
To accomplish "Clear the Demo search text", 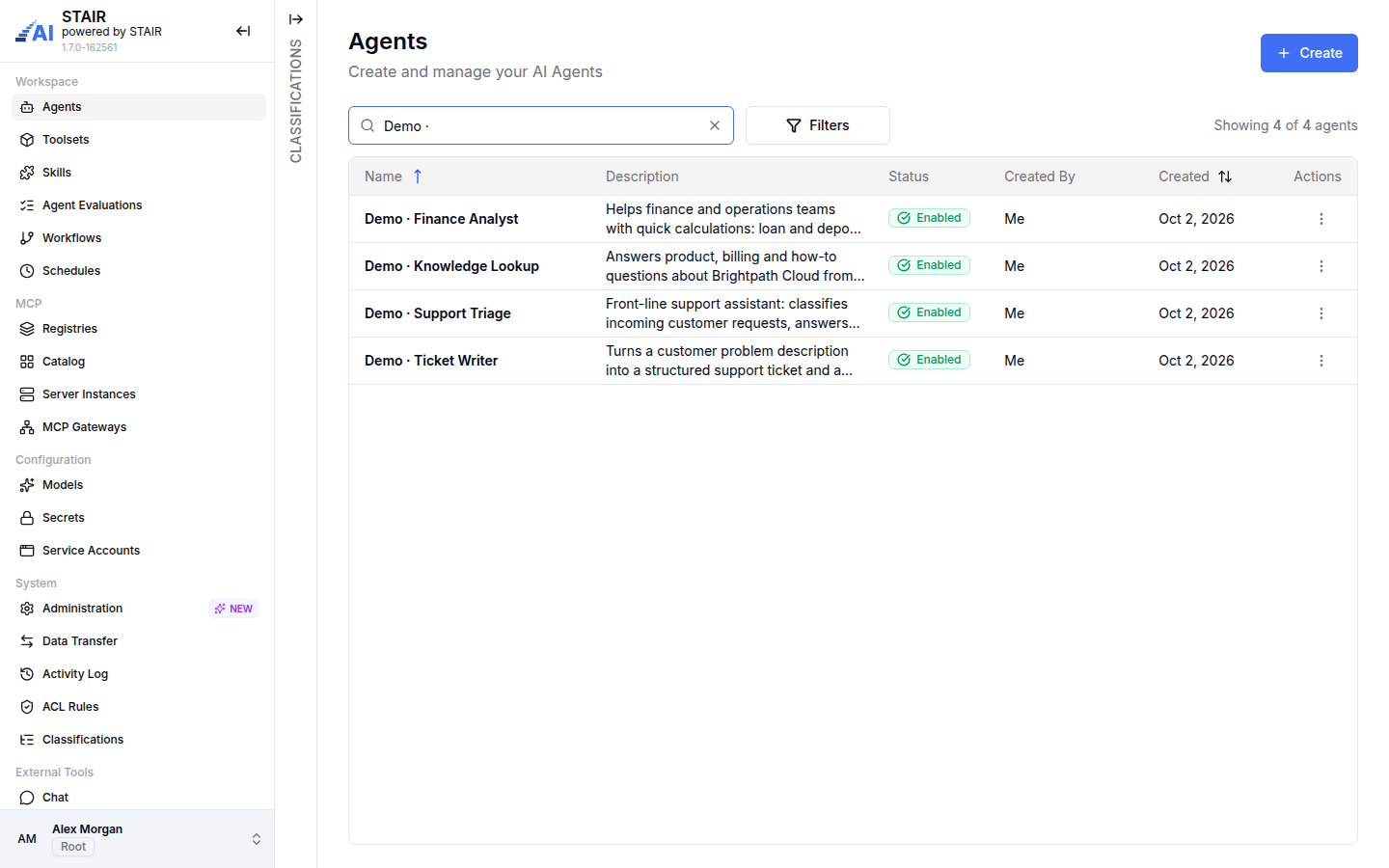I will pyautogui.click(x=715, y=125).
